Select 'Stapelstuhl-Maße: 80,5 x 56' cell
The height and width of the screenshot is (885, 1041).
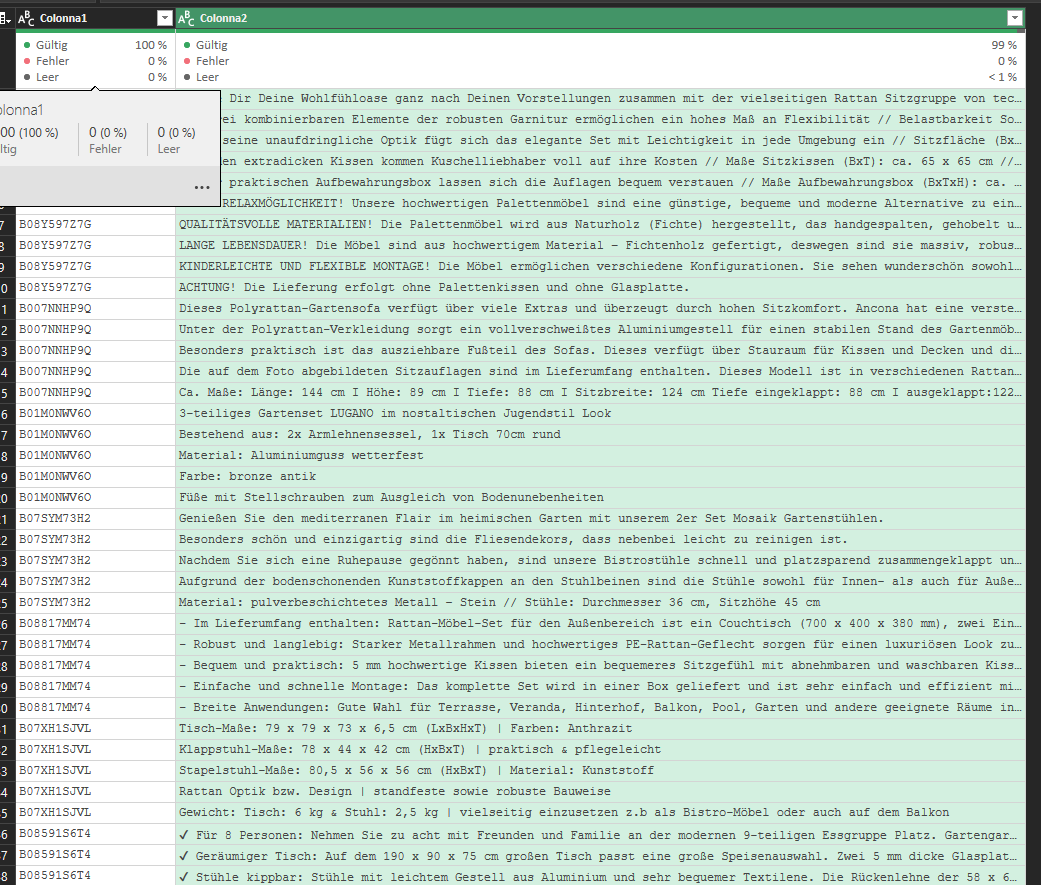pos(600,771)
